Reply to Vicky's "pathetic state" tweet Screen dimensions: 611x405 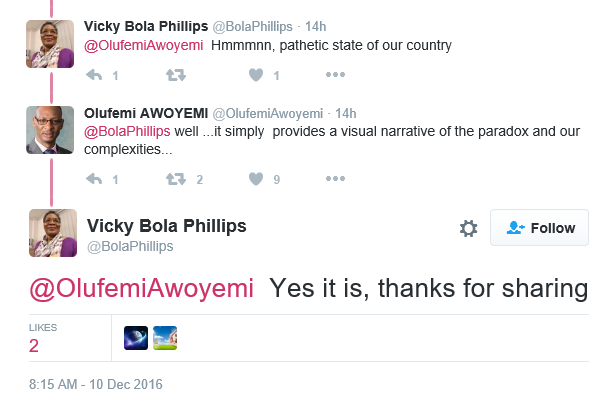point(95,75)
